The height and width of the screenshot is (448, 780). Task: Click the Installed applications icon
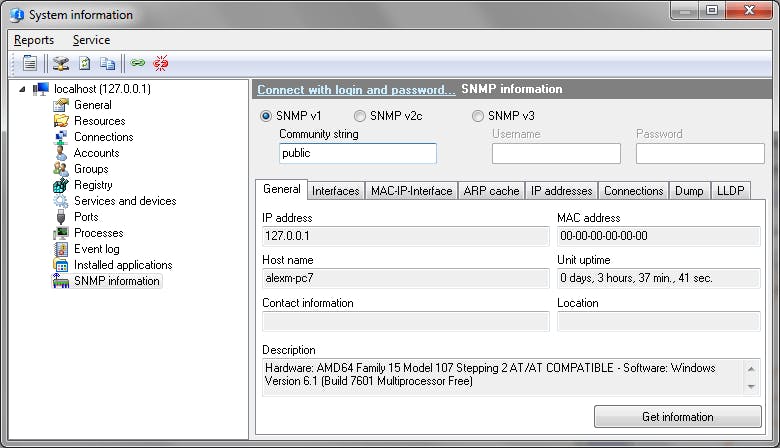pos(61,265)
